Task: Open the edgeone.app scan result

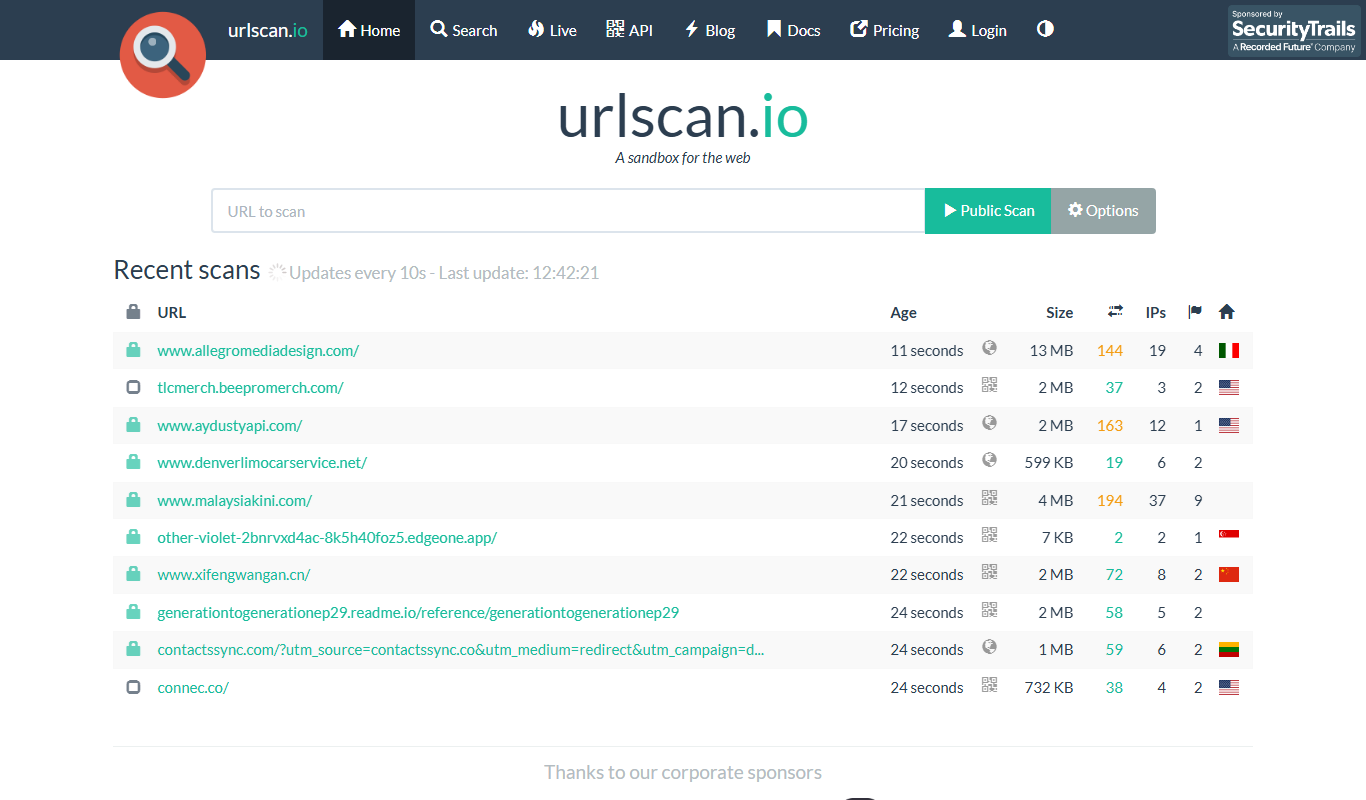Action: click(x=327, y=538)
